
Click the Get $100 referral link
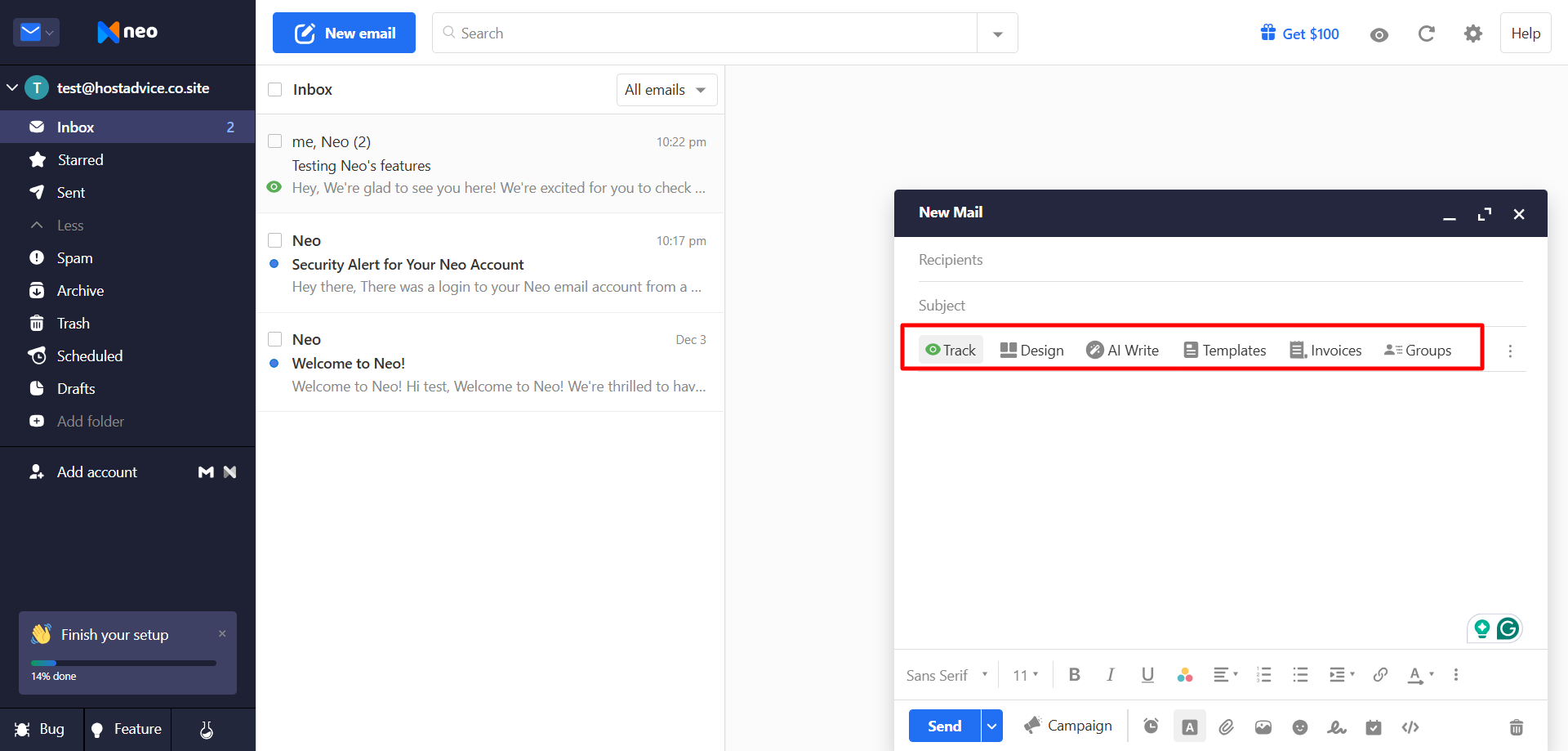(x=1299, y=34)
